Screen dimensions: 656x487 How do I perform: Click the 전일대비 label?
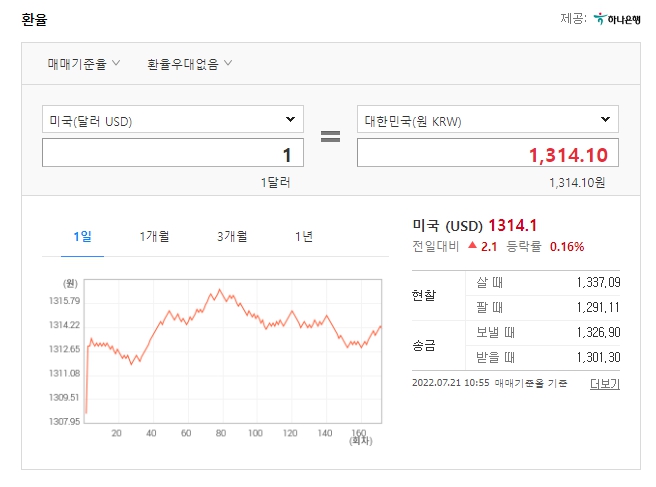coord(436,246)
